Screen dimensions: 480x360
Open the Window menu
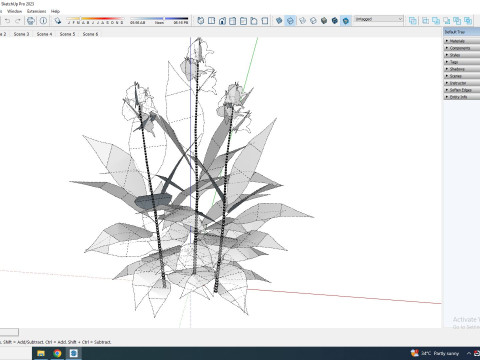click(15, 11)
